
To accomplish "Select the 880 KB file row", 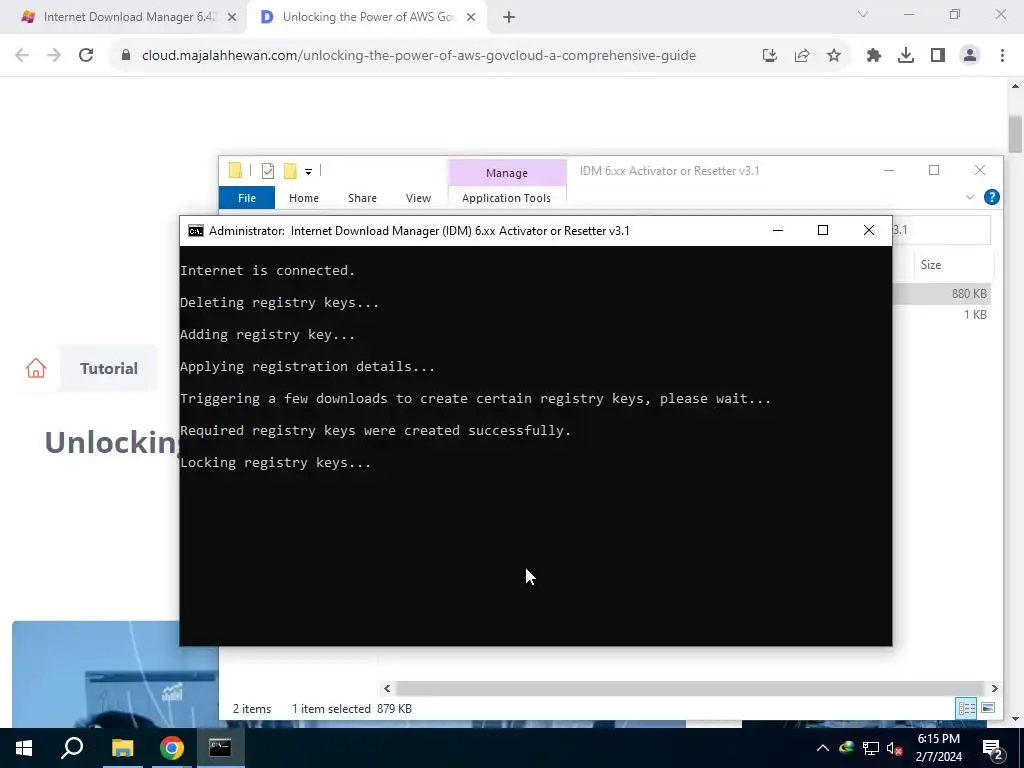I will (x=942, y=294).
